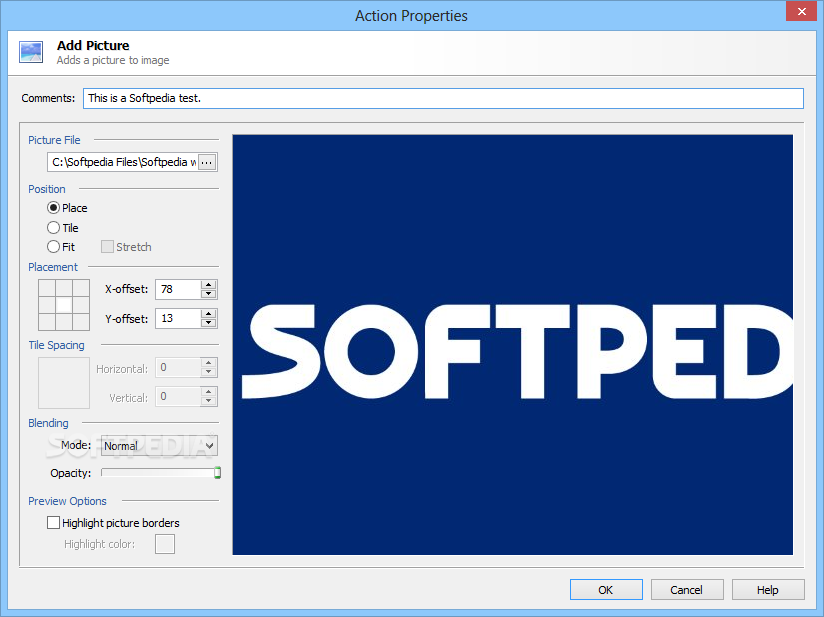Click the Tile Spacing preview box
This screenshot has height=617, width=824.
click(64, 383)
